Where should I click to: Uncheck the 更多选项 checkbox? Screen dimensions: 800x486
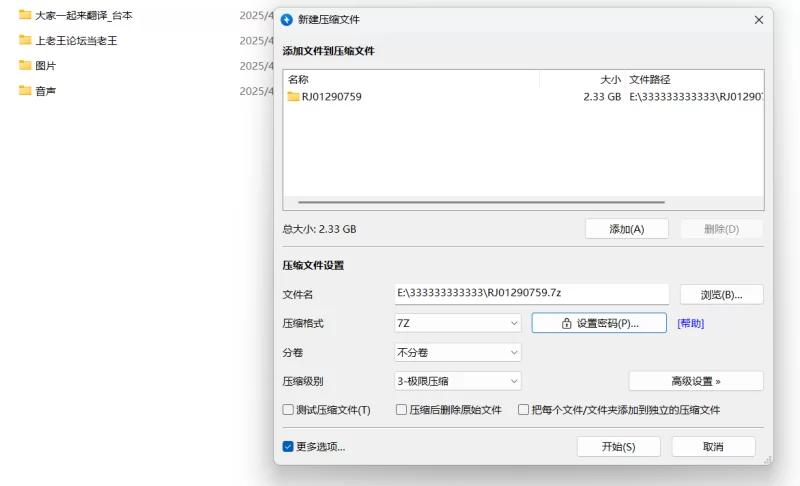pos(289,447)
